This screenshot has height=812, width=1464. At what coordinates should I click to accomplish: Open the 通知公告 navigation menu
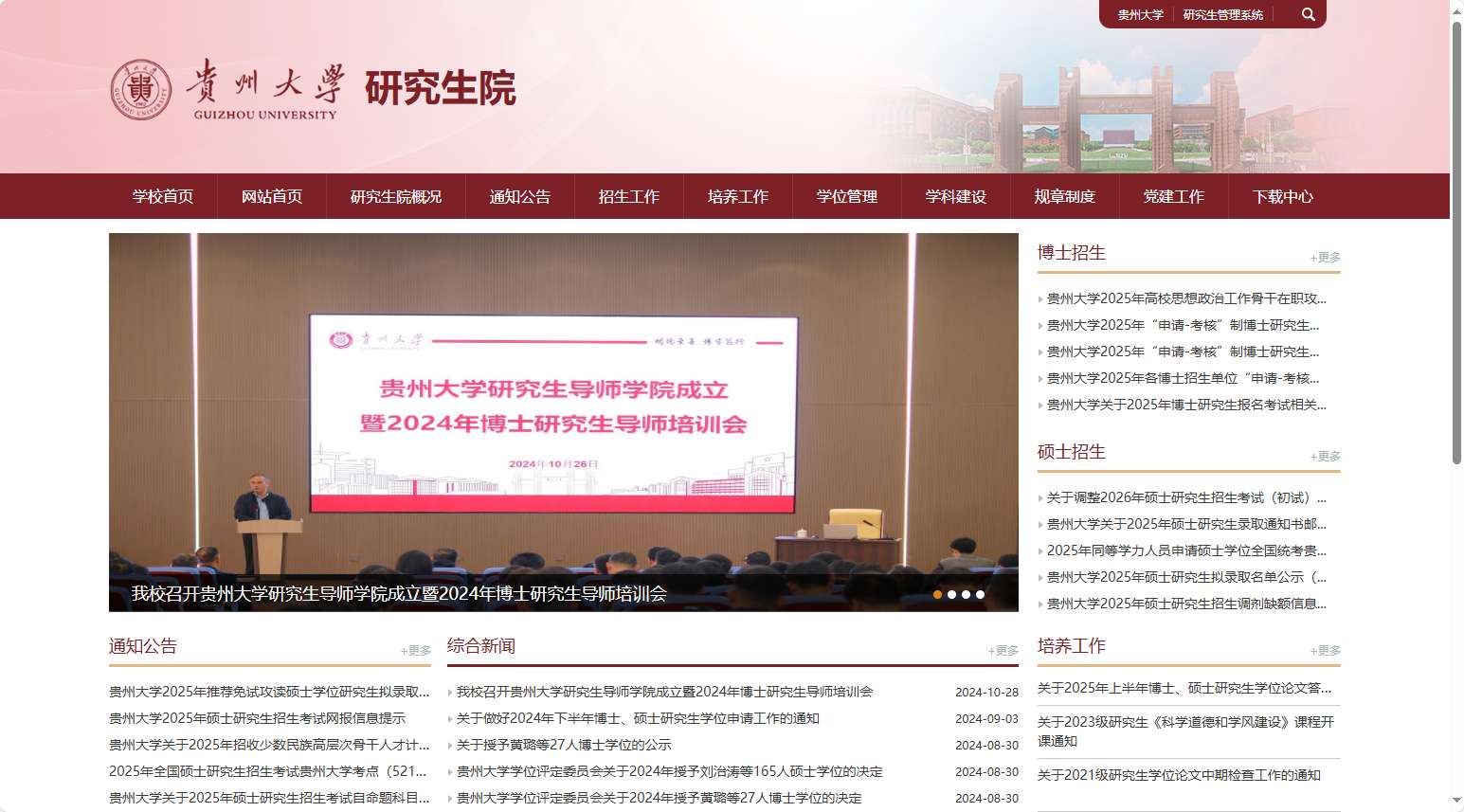pos(519,196)
